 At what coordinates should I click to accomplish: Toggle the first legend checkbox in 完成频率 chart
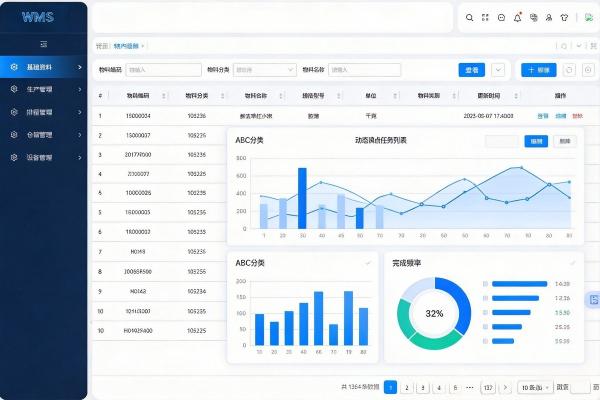(486, 284)
